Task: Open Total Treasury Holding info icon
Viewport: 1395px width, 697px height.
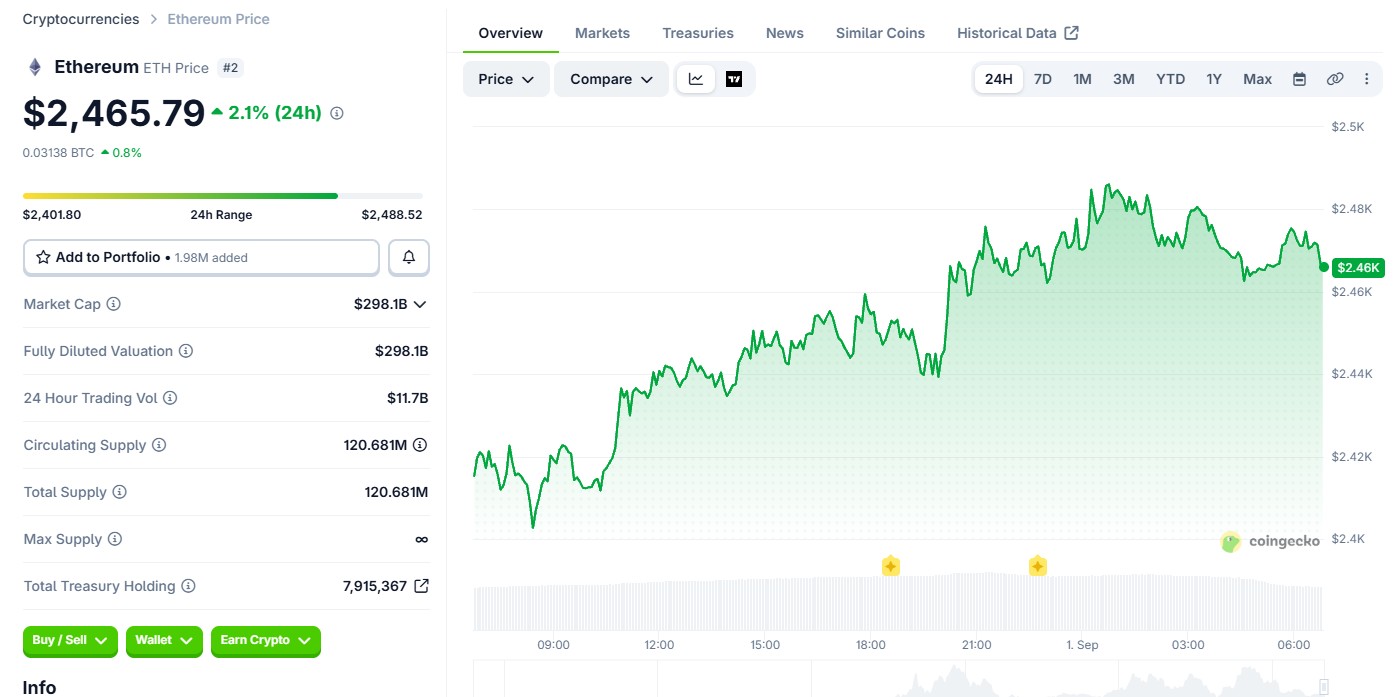Action: point(188,586)
